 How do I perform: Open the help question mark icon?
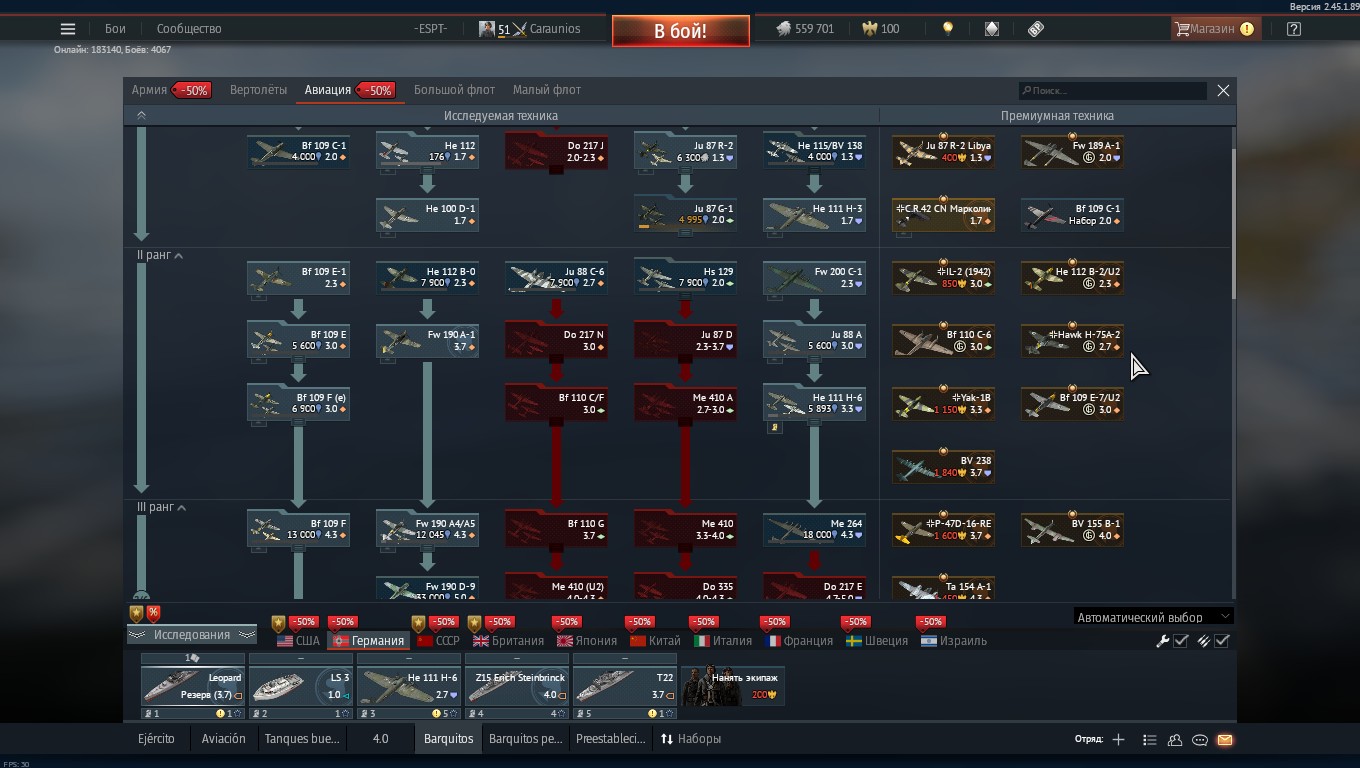1294,29
